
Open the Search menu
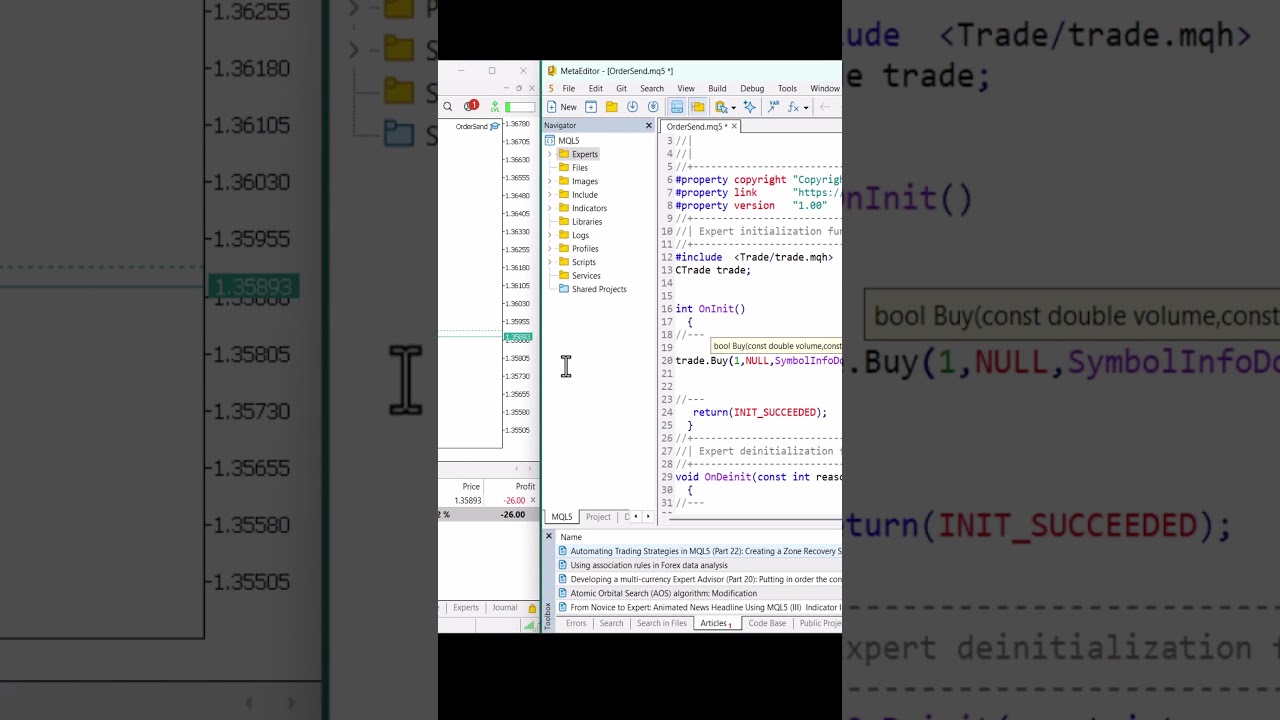pyautogui.click(x=652, y=89)
